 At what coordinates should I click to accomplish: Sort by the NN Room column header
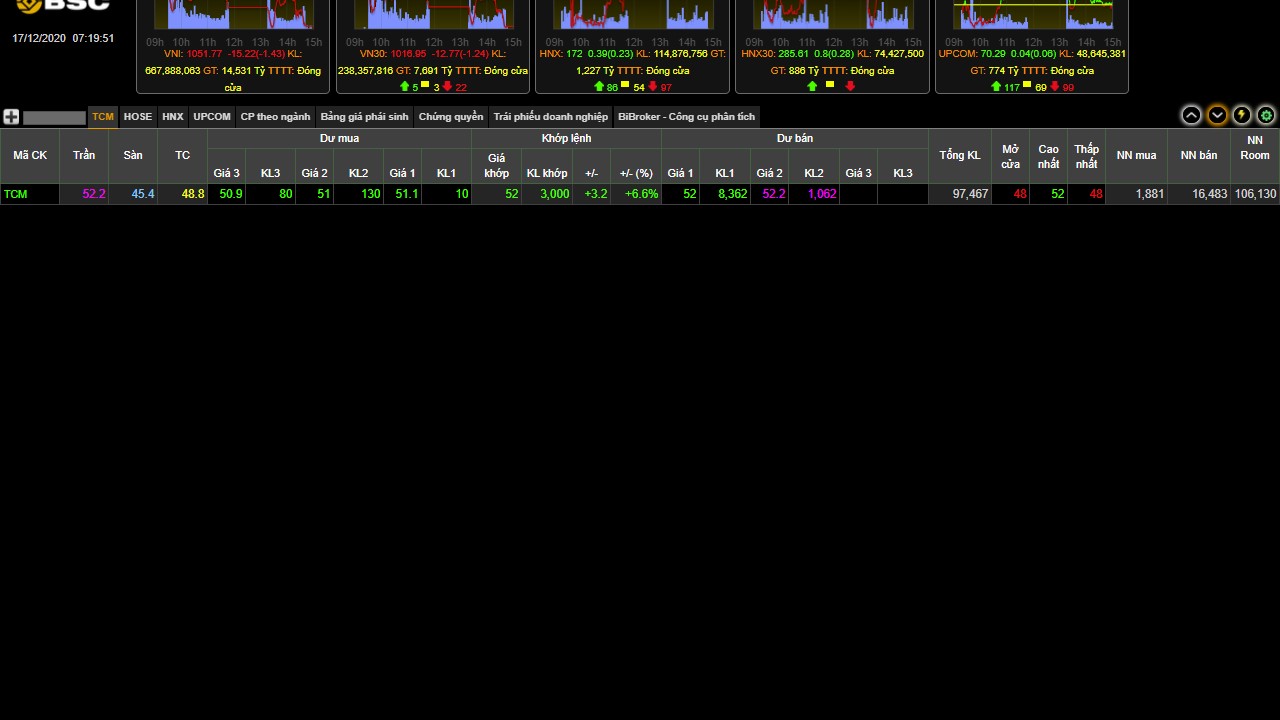coord(1255,156)
